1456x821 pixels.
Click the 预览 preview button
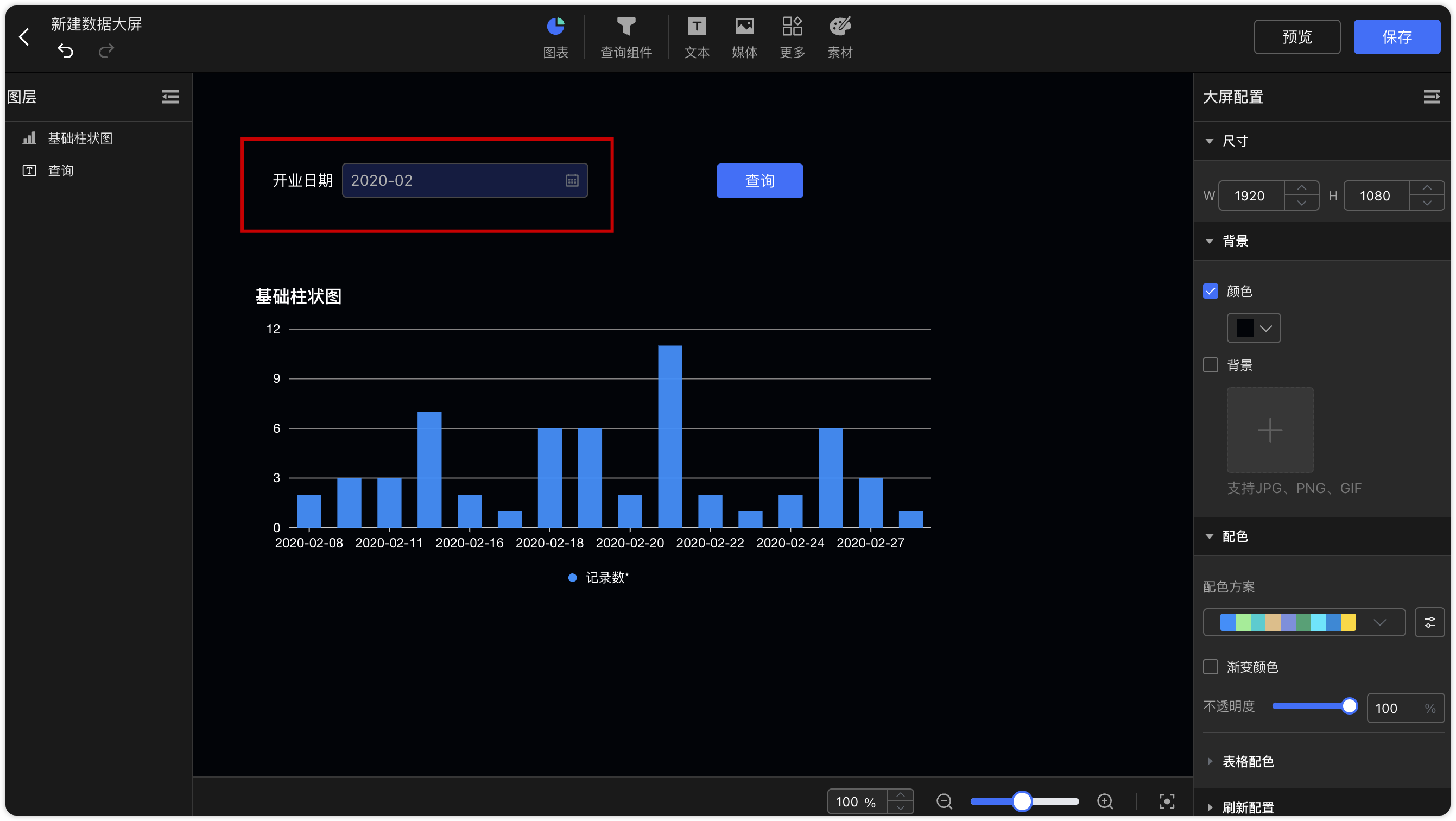click(x=1297, y=37)
